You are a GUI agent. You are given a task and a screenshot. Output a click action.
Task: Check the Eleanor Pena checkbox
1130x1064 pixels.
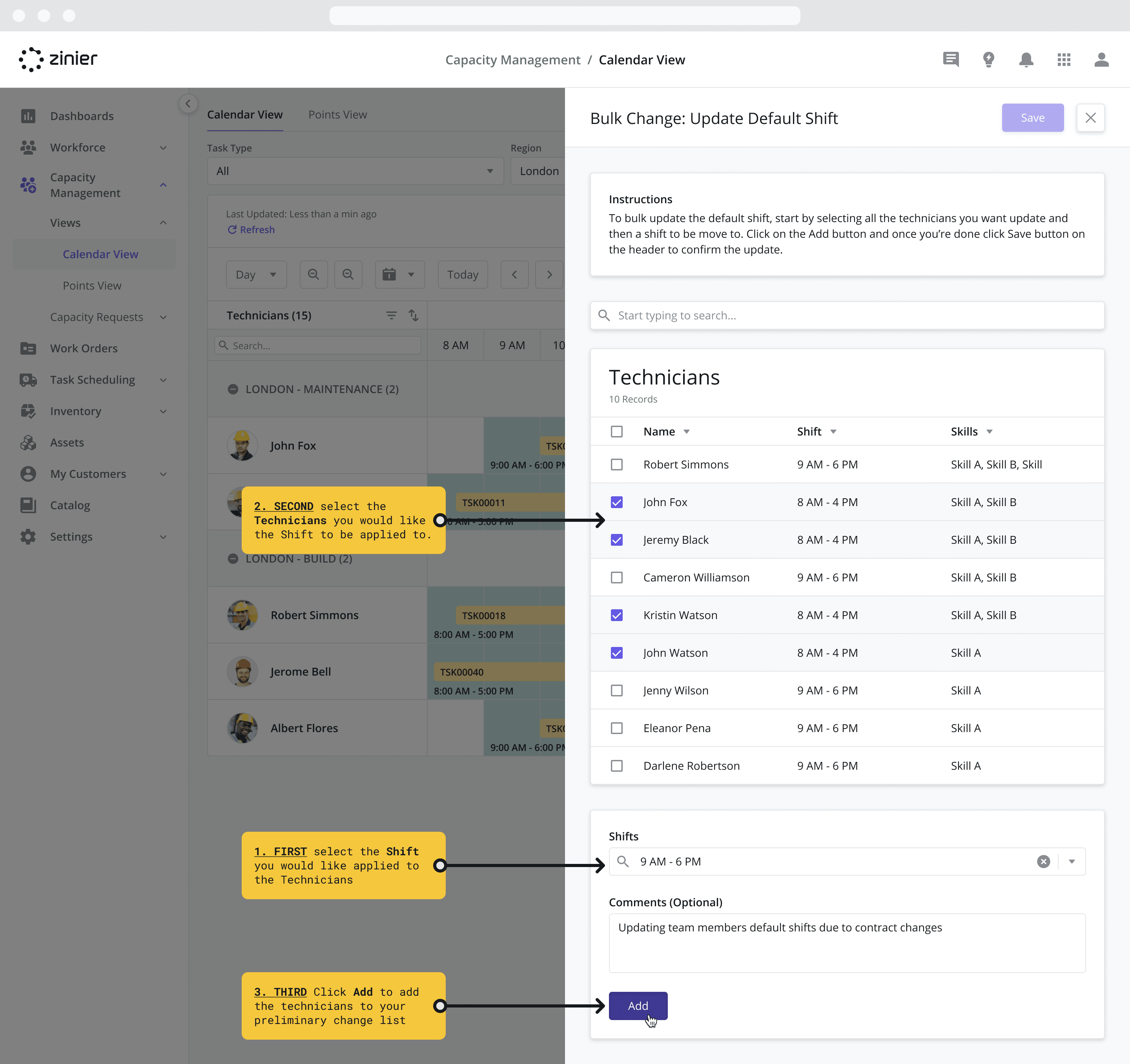617,728
